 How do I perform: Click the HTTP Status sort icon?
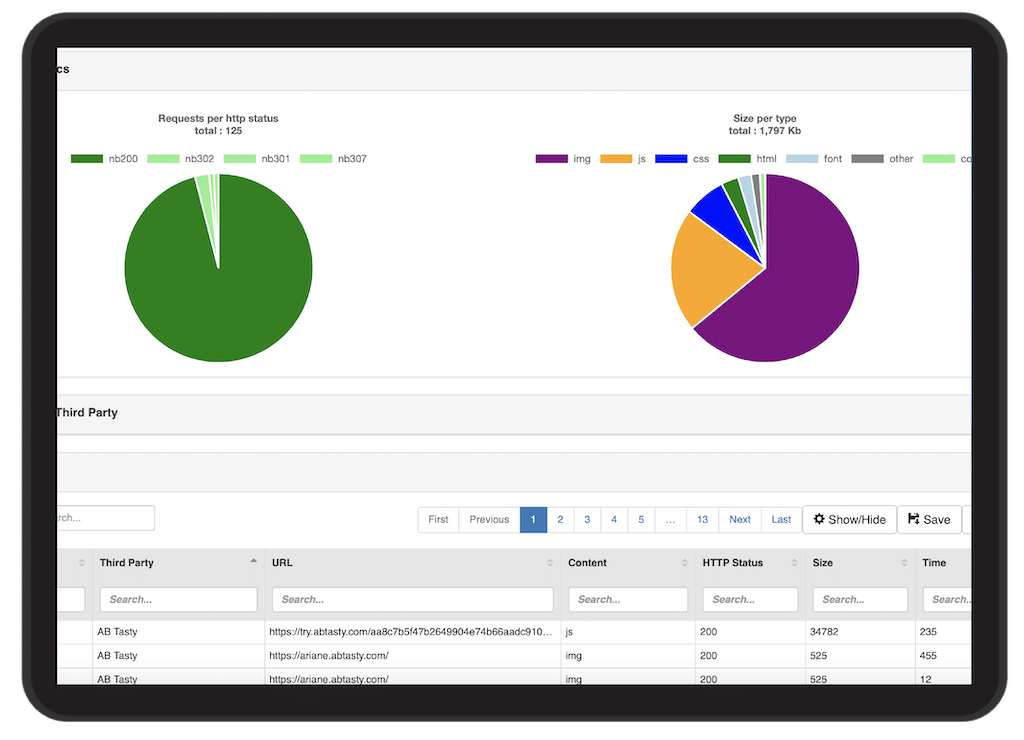point(794,562)
